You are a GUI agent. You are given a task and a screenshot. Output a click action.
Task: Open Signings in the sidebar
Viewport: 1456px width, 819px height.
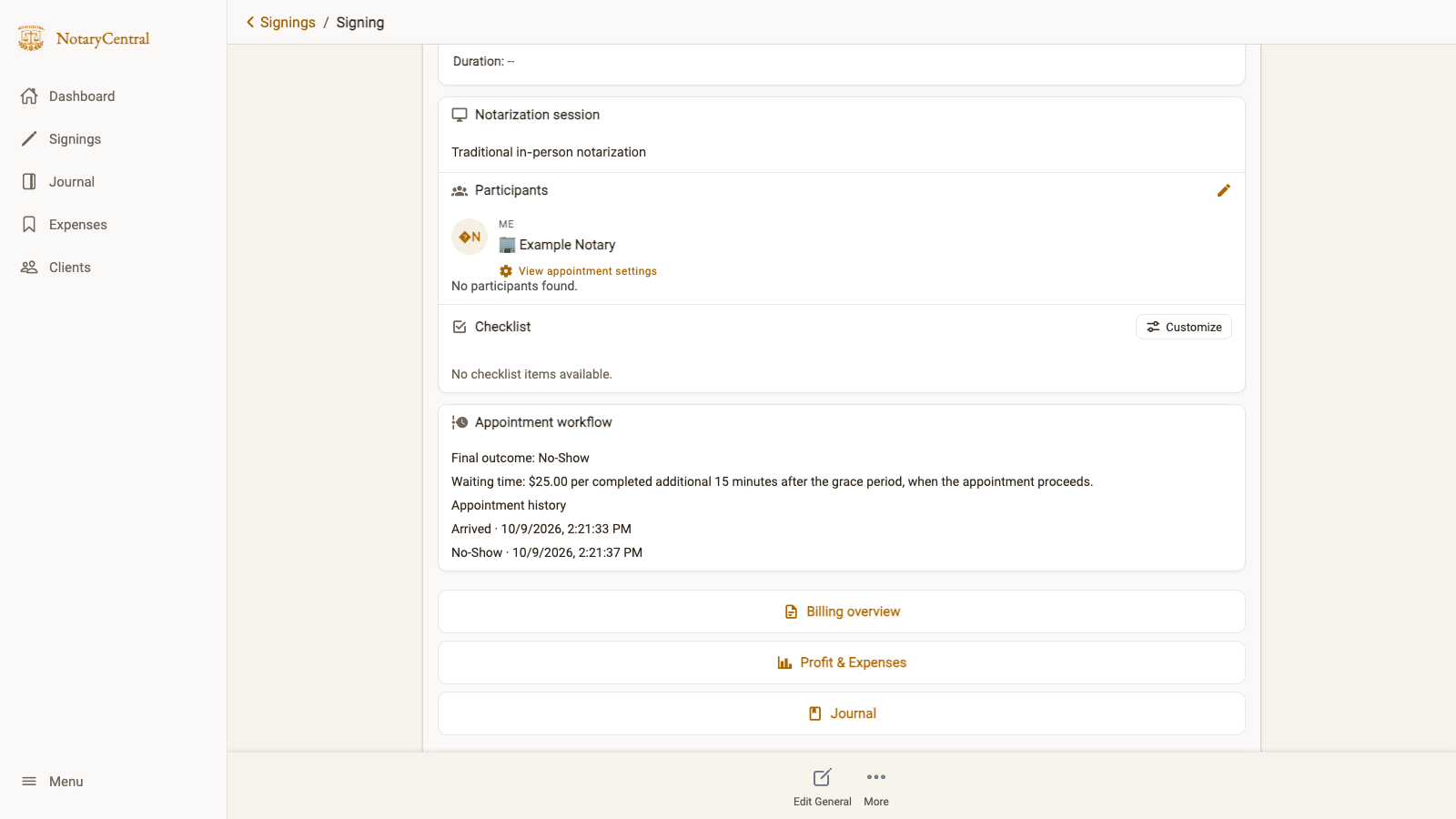coord(114,138)
